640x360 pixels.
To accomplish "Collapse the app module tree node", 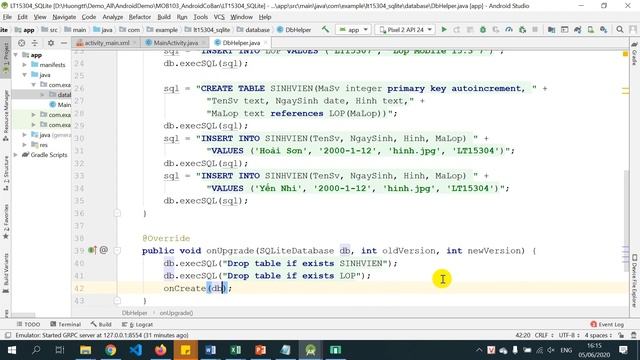I will point(16,55).
